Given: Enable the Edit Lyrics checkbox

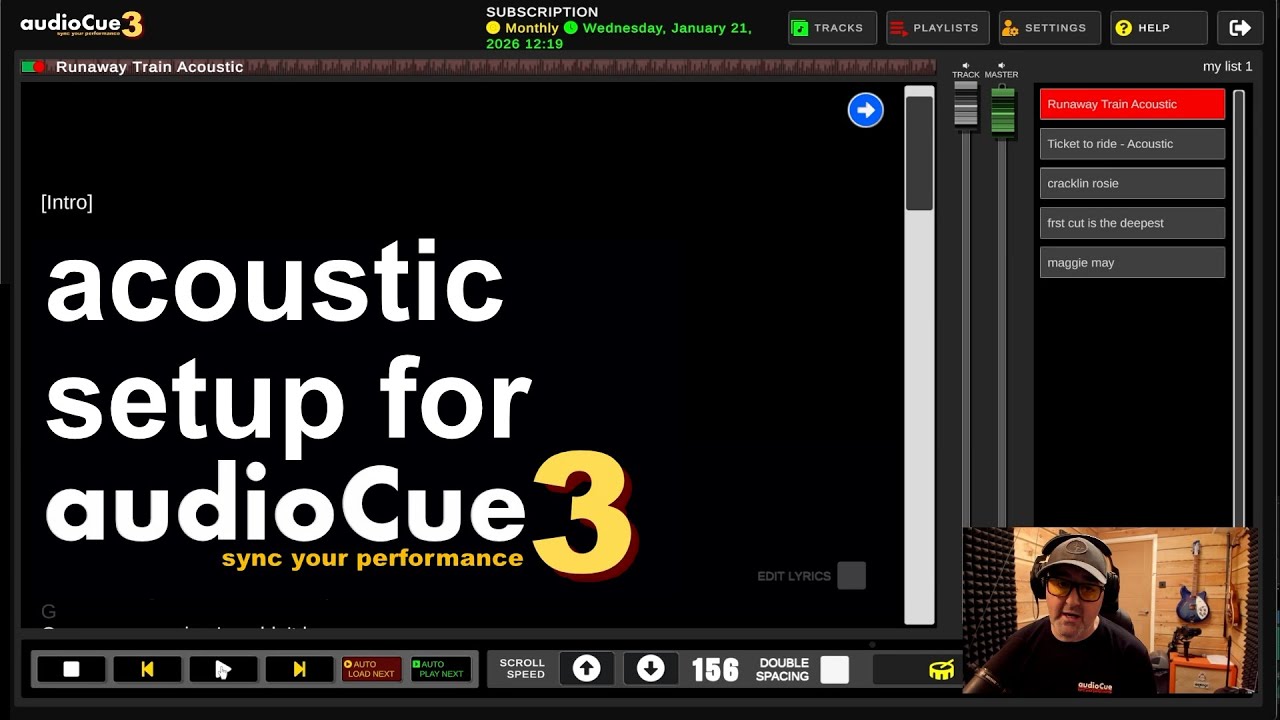Looking at the screenshot, I should point(851,576).
